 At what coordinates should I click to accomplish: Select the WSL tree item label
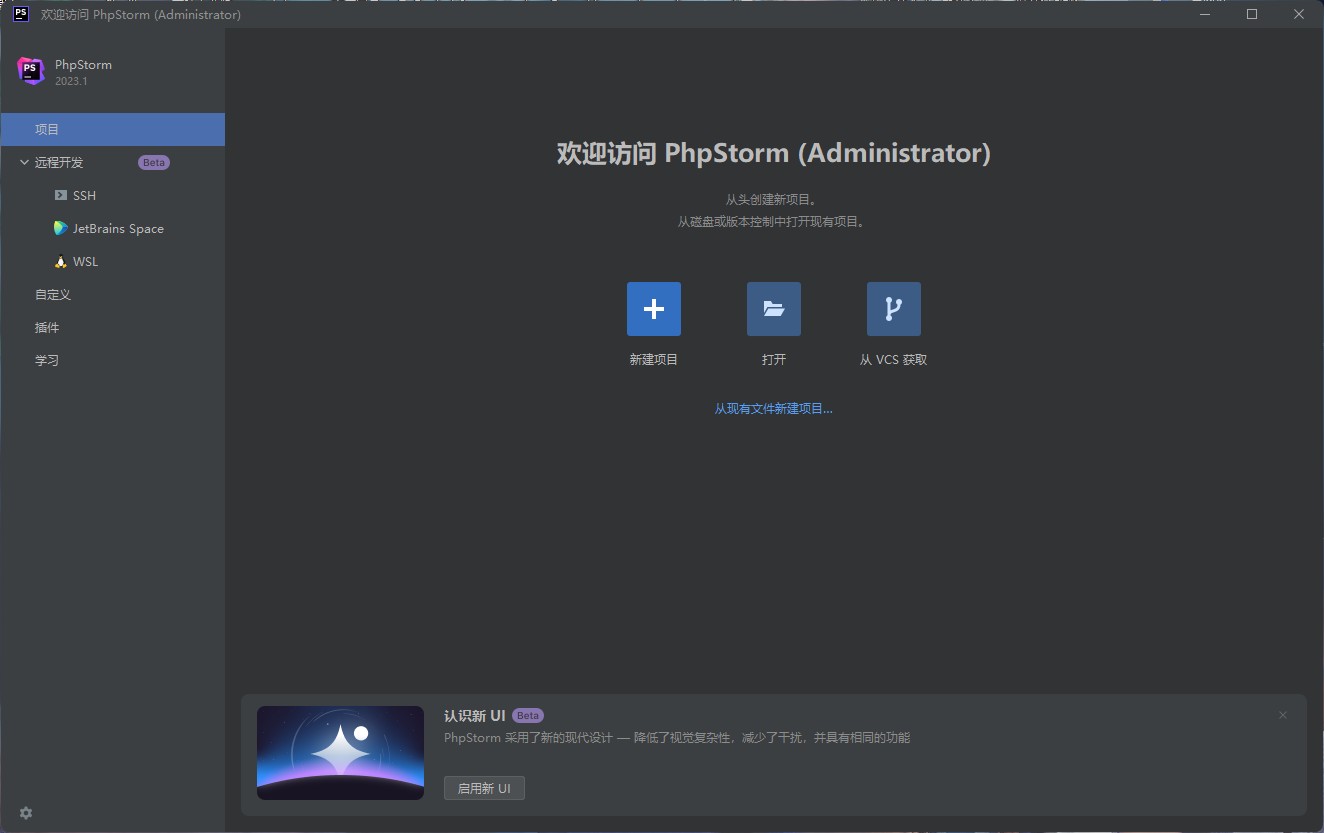point(85,261)
